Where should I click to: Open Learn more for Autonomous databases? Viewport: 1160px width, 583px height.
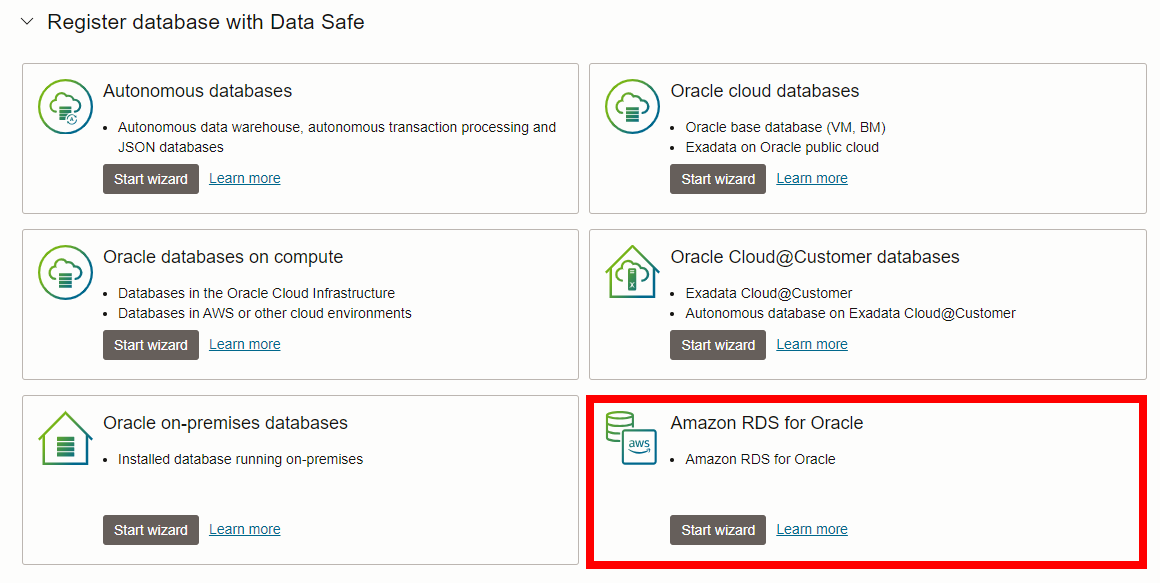(244, 178)
